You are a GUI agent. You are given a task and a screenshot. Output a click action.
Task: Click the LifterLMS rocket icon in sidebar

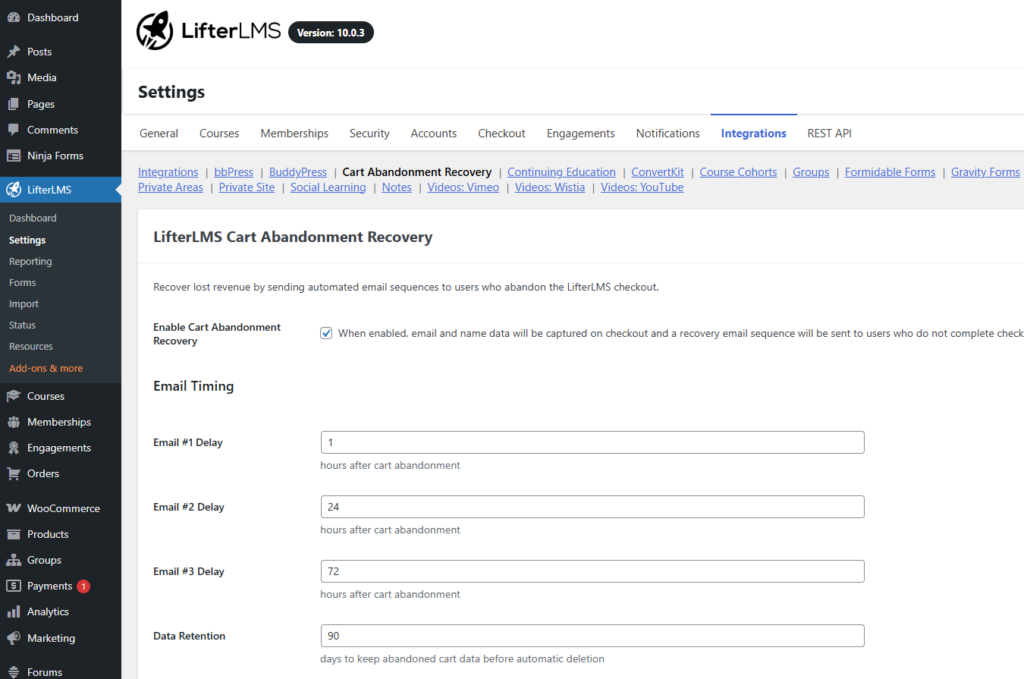click(x=13, y=189)
